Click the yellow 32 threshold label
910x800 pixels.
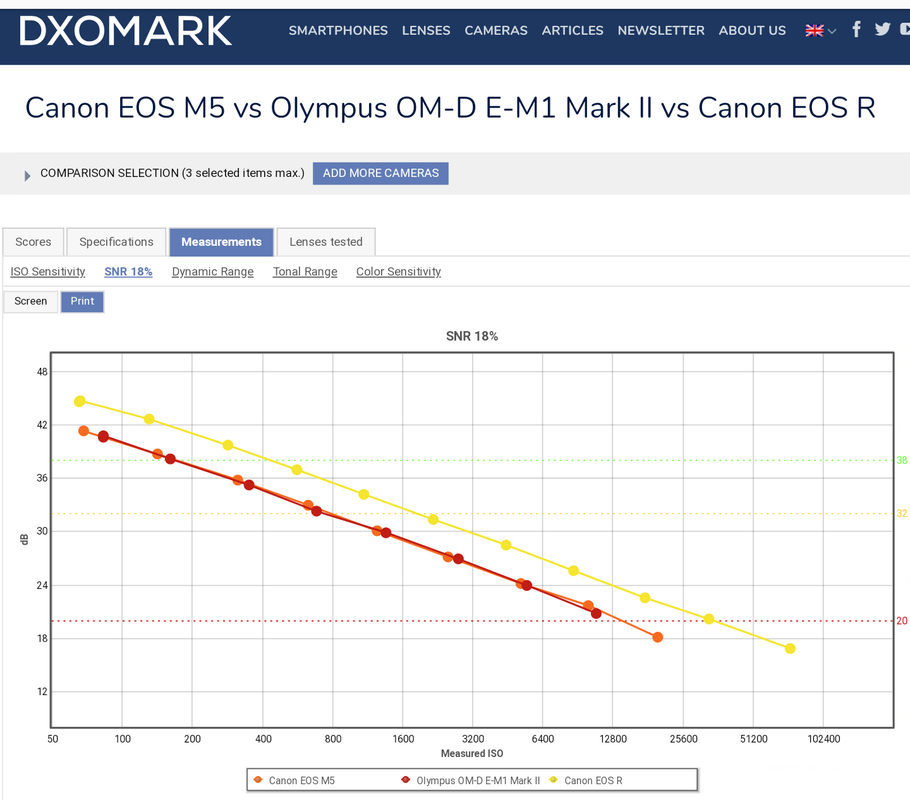tap(901, 513)
